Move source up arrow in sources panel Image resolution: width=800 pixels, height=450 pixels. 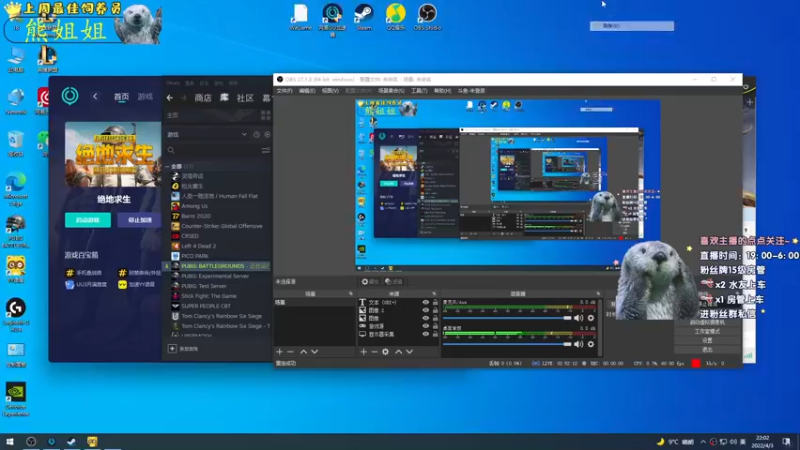pyautogui.click(x=398, y=352)
